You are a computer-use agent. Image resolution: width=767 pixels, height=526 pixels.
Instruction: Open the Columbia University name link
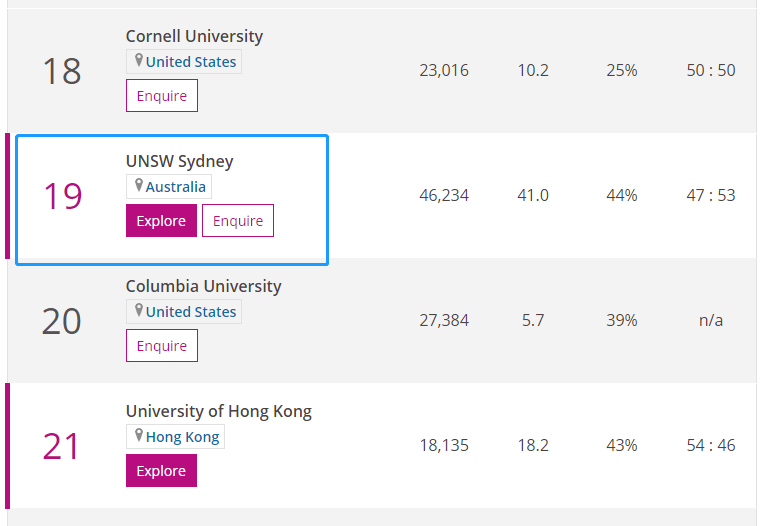tap(203, 286)
